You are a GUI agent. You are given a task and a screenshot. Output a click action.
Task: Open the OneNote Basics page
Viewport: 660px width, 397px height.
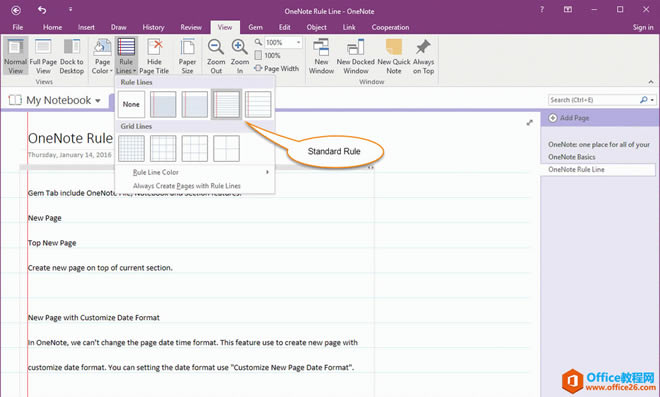point(572,157)
